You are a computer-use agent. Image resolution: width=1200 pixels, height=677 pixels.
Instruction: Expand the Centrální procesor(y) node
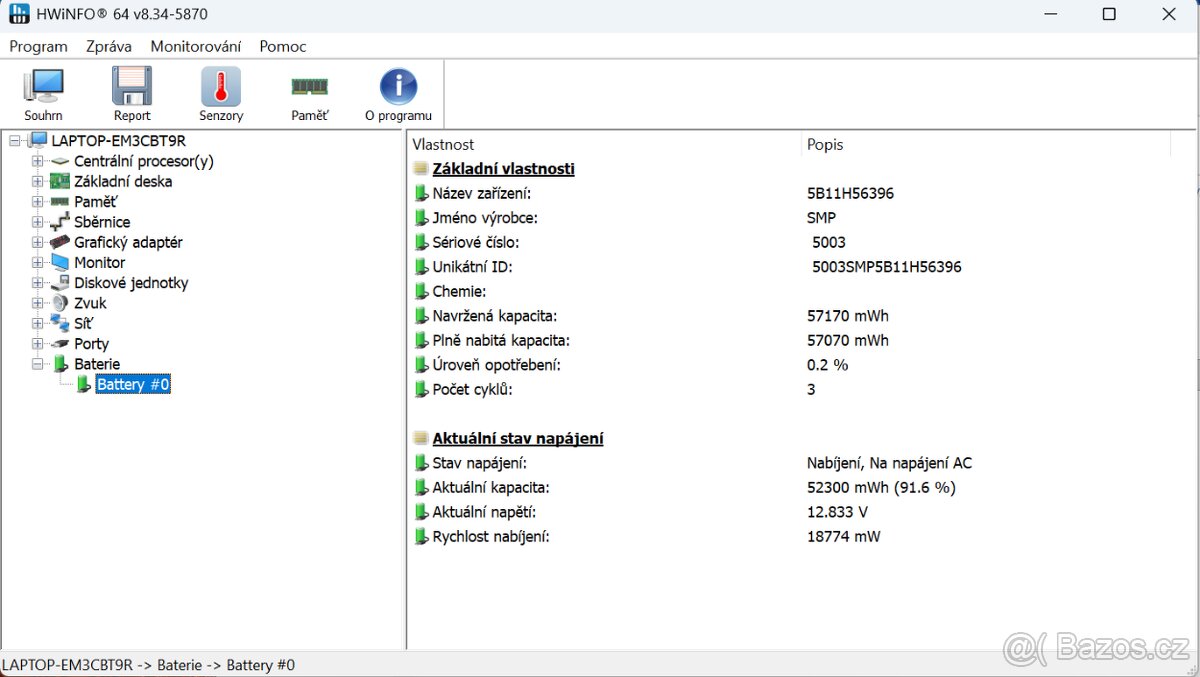point(38,161)
